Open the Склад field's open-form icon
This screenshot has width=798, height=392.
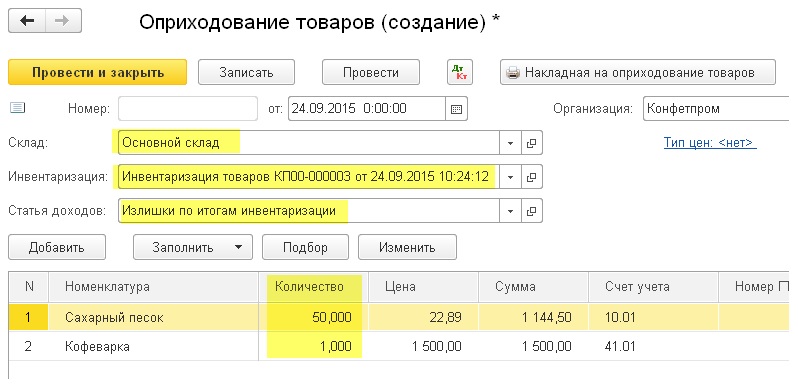[x=531, y=143]
